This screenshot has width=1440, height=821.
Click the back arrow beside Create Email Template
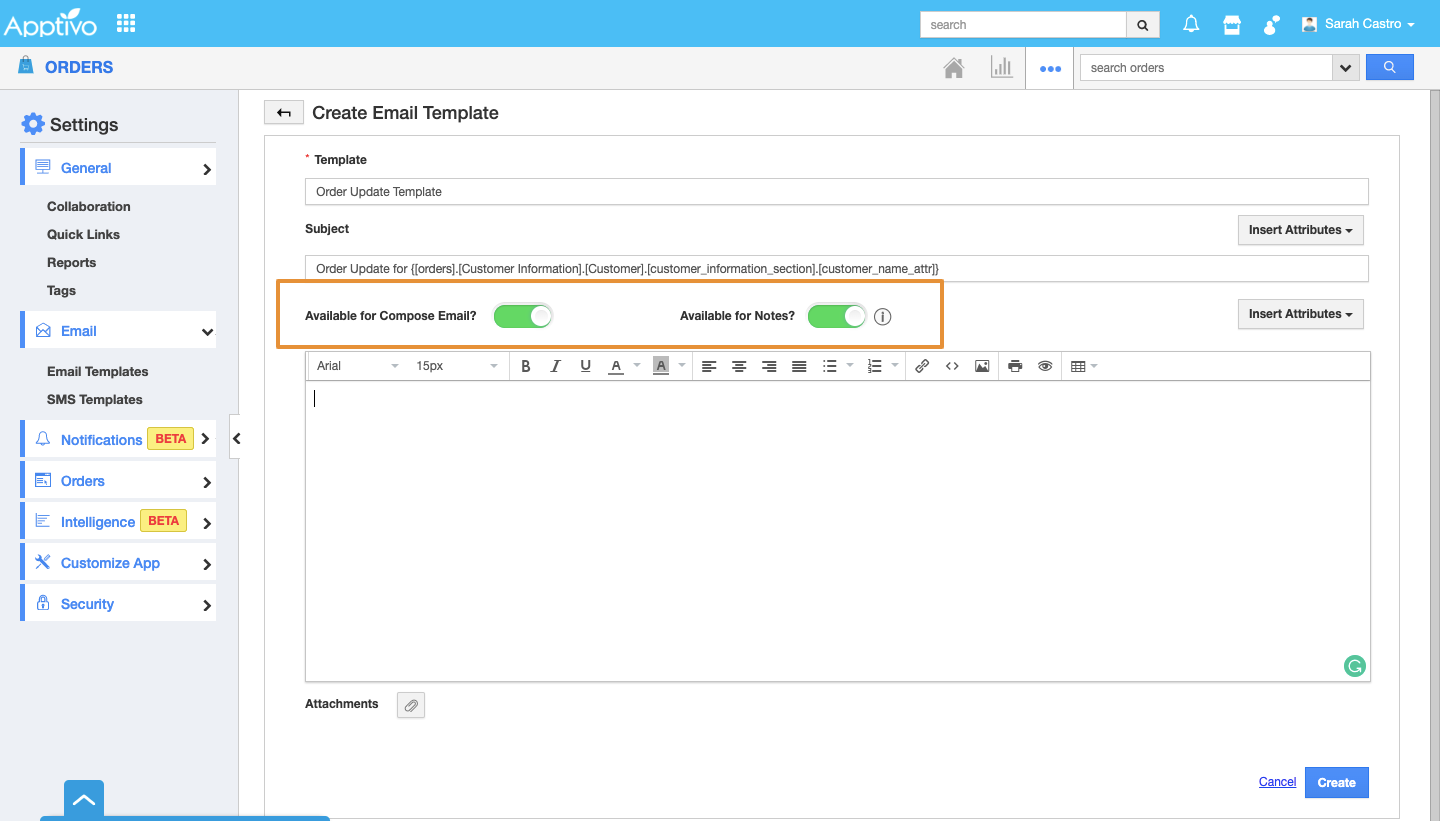click(284, 113)
